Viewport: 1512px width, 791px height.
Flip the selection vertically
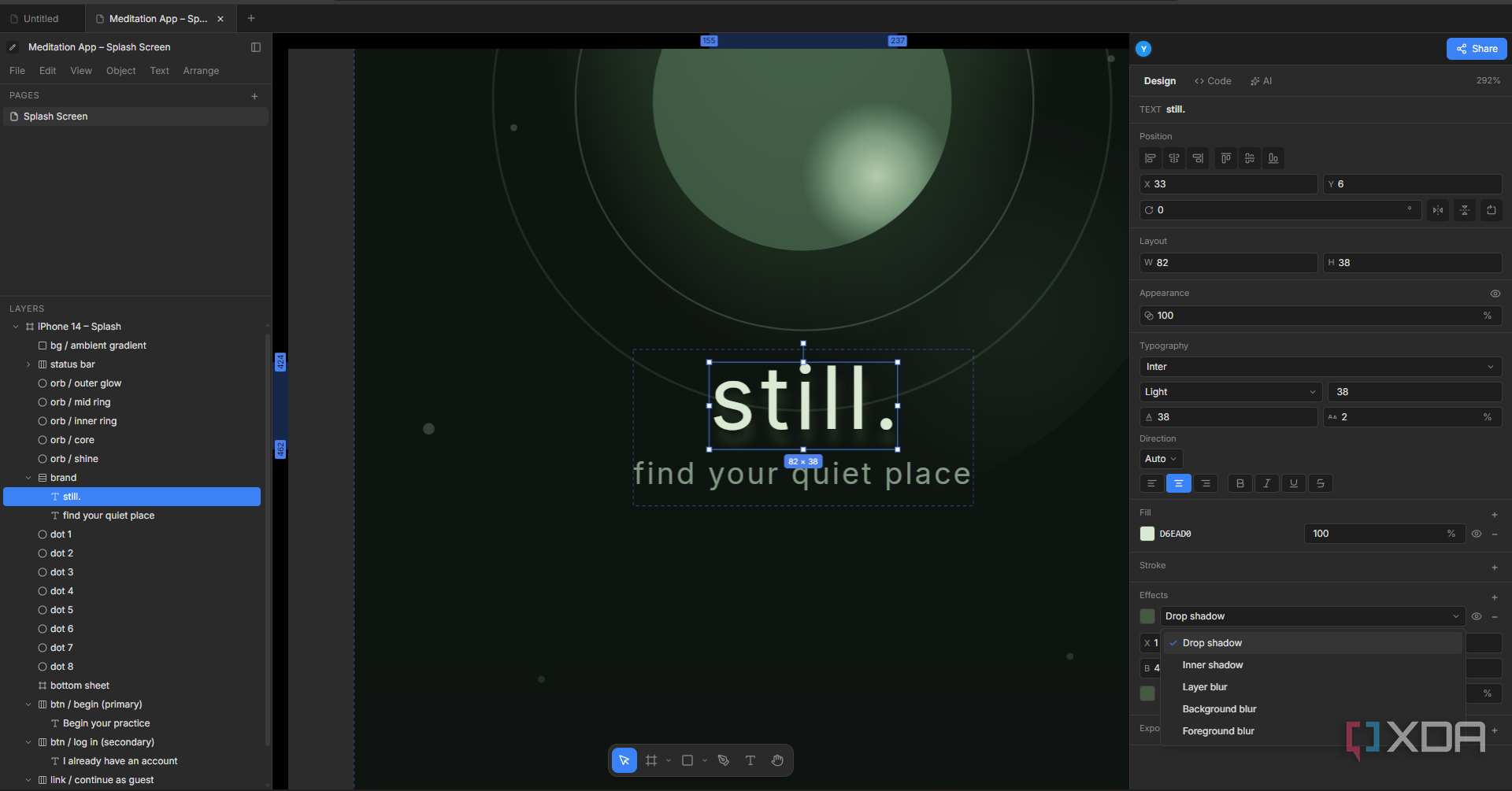pyautogui.click(x=1465, y=210)
